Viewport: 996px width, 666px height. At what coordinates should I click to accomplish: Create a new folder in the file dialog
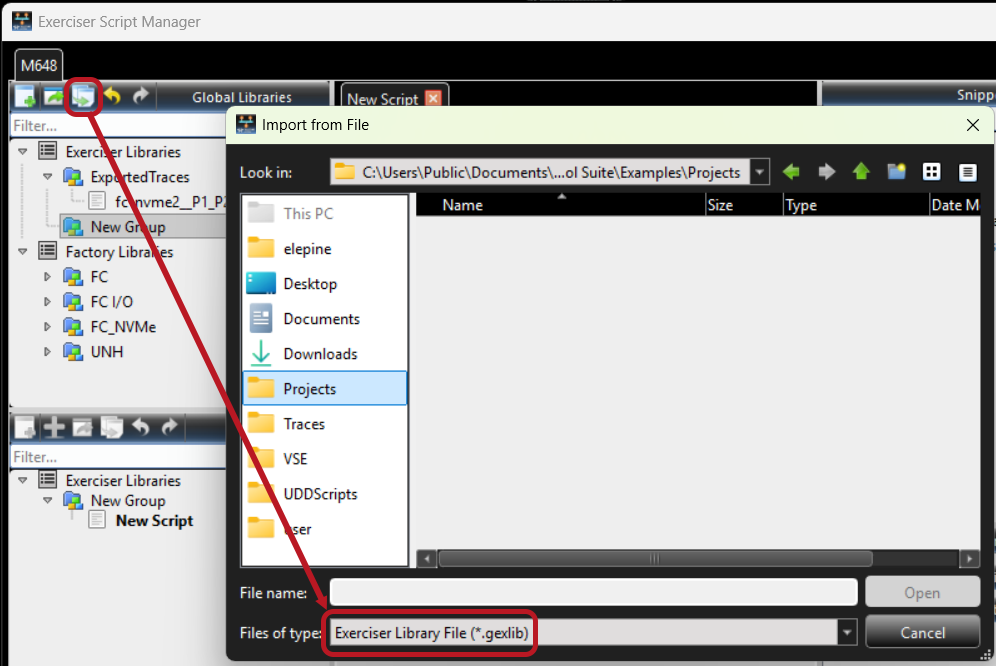(x=896, y=172)
